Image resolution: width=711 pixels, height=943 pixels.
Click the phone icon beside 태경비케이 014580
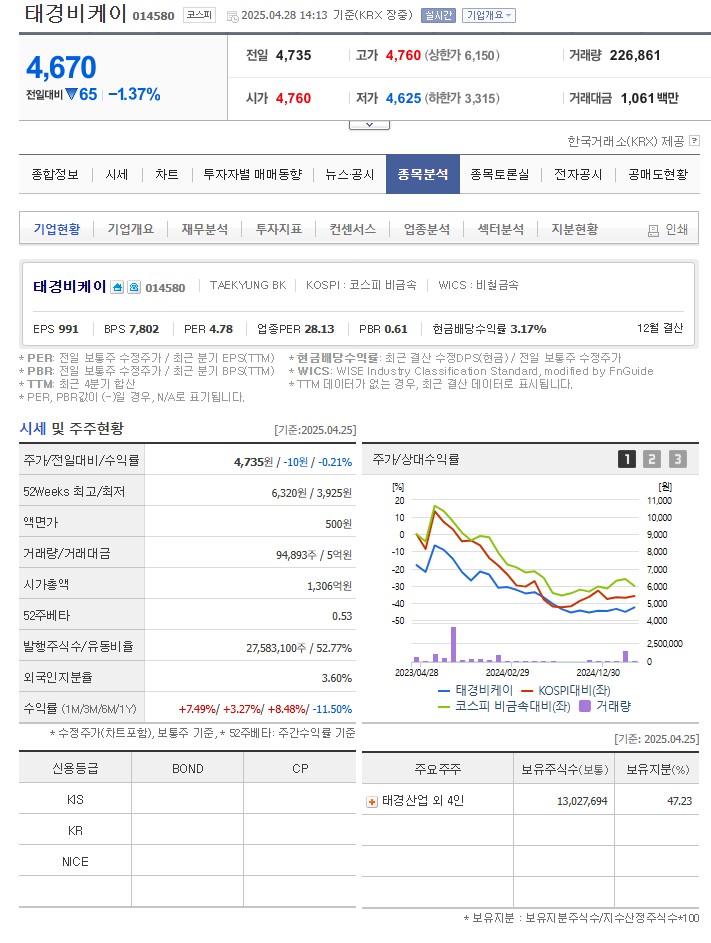134,287
